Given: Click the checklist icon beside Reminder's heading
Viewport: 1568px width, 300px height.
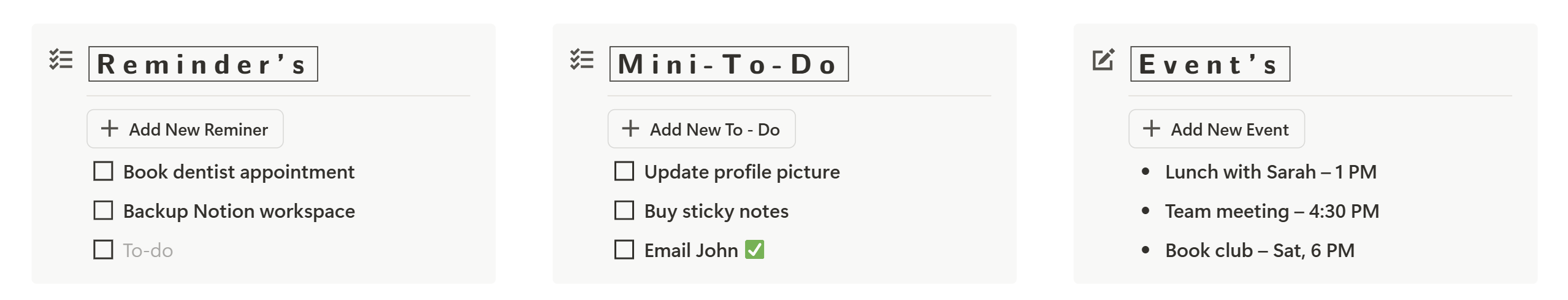Looking at the screenshot, I should click(61, 60).
